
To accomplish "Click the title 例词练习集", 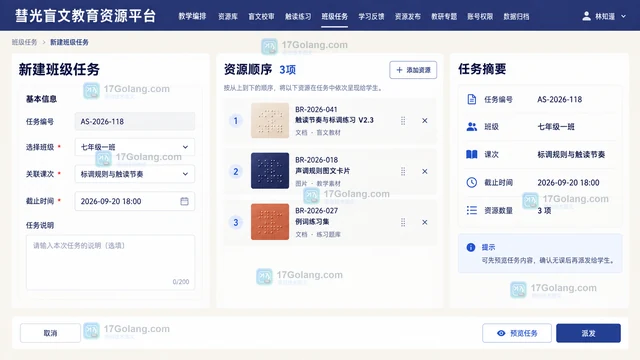I will (x=312, y=222).
